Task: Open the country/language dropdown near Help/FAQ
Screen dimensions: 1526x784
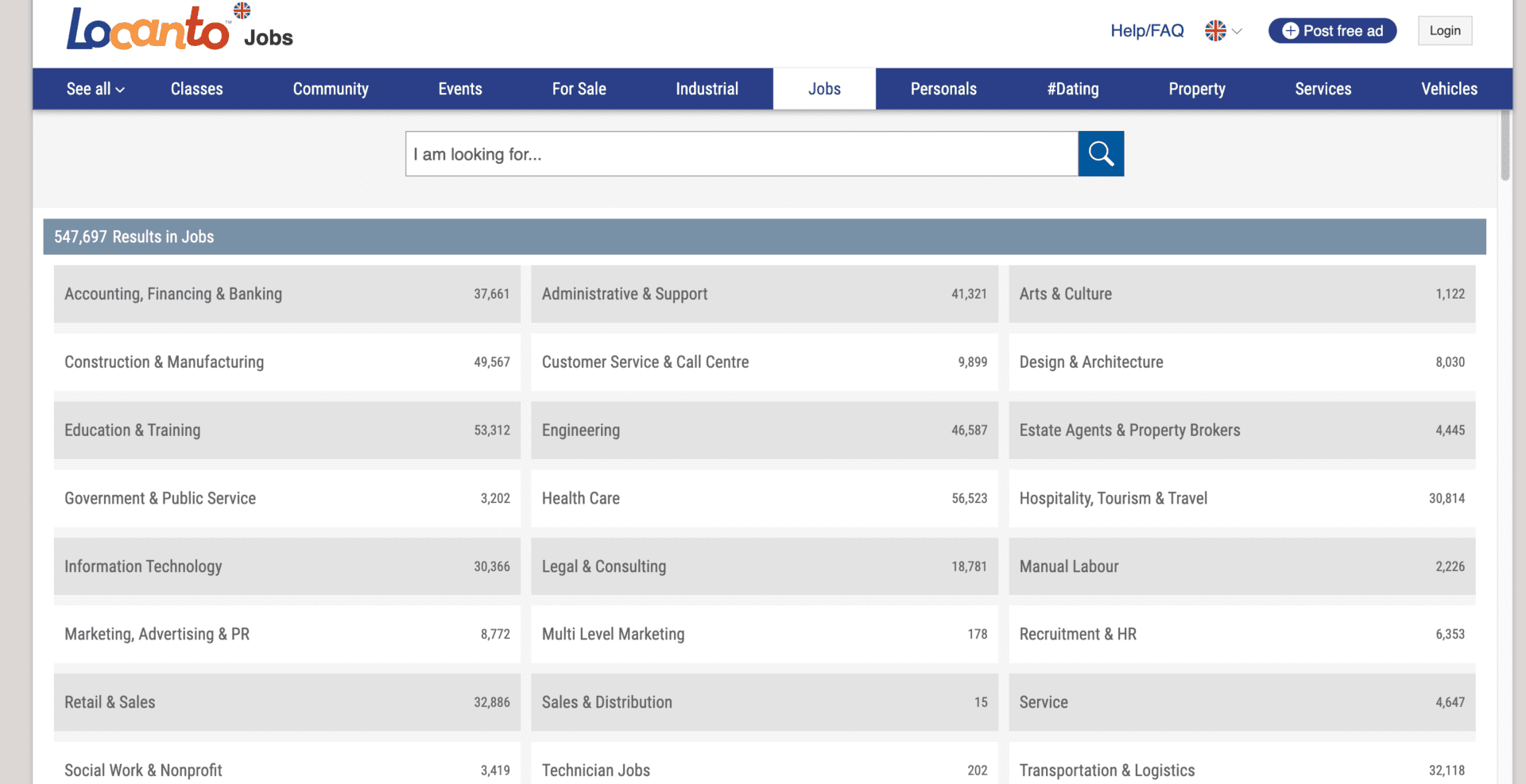Action: 1222,31
